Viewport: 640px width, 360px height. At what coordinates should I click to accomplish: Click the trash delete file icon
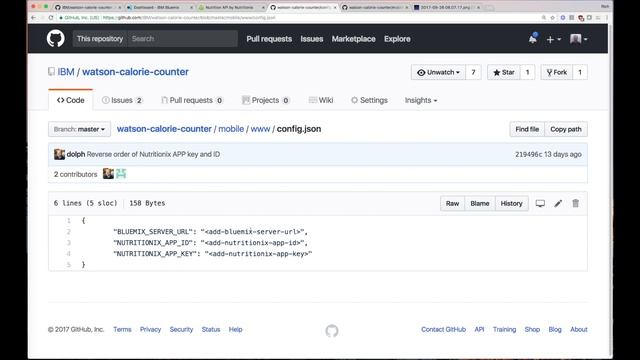click(x=576, y=203)
